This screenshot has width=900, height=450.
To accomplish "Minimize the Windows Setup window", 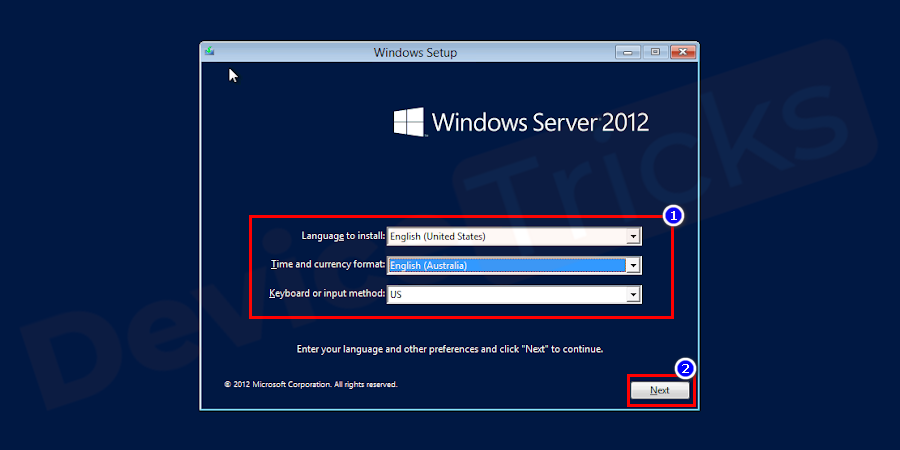I will coord(629,52).
